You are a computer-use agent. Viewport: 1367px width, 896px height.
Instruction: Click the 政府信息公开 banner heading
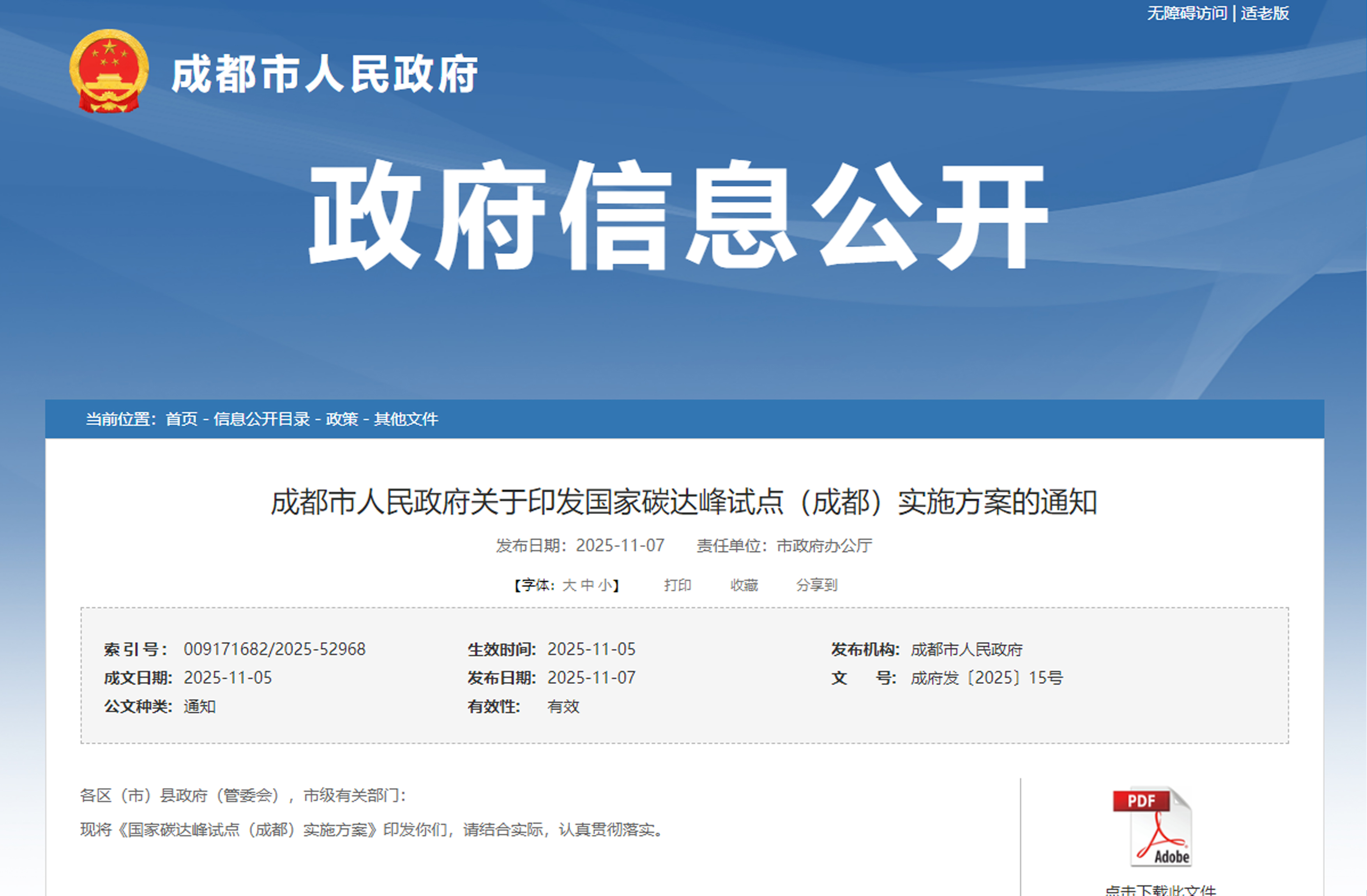680,216
